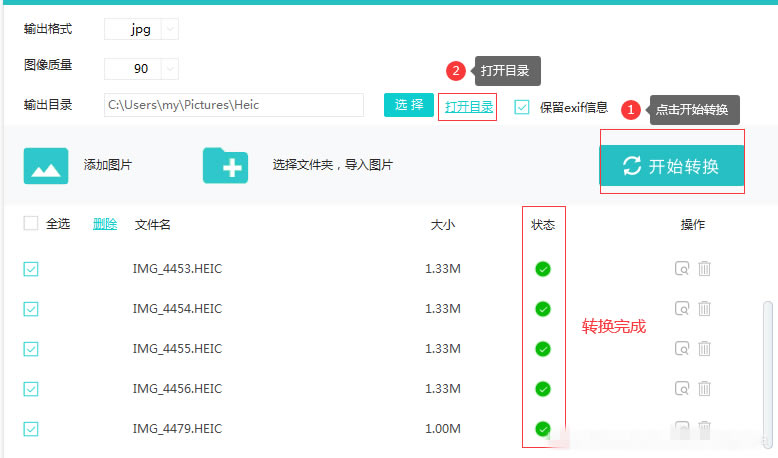Screen dimensions: 778x458
Task: Click the output directory path field
Action: pos(233,105)
